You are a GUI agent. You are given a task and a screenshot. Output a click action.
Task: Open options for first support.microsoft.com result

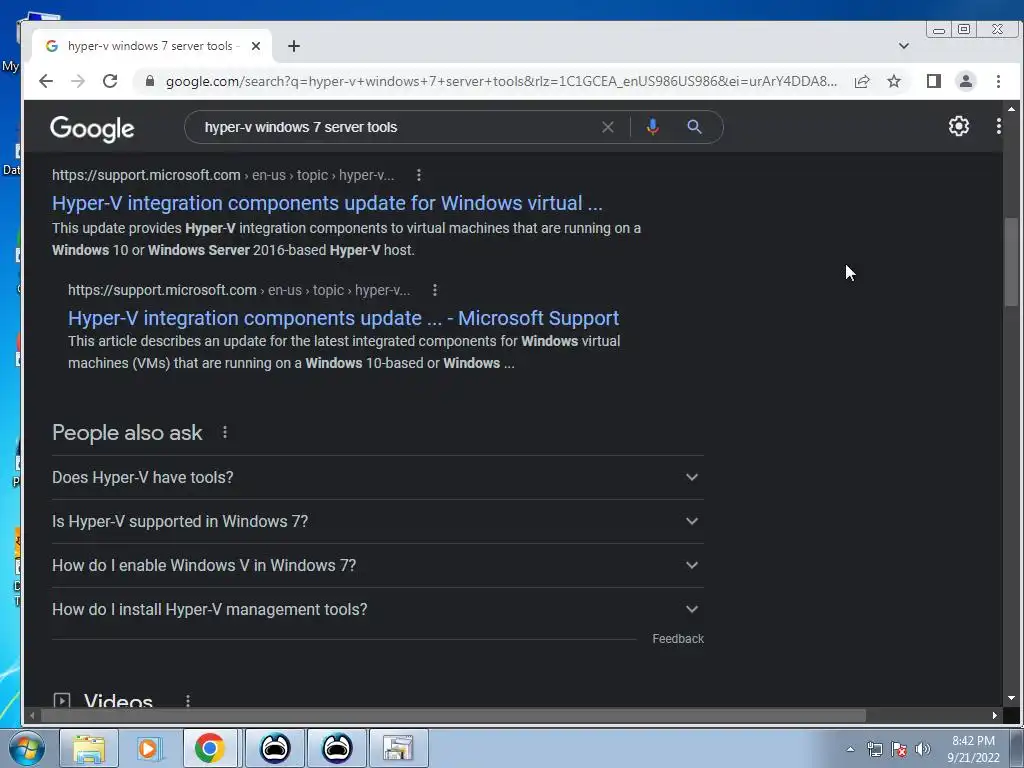[x=419, y=175]
